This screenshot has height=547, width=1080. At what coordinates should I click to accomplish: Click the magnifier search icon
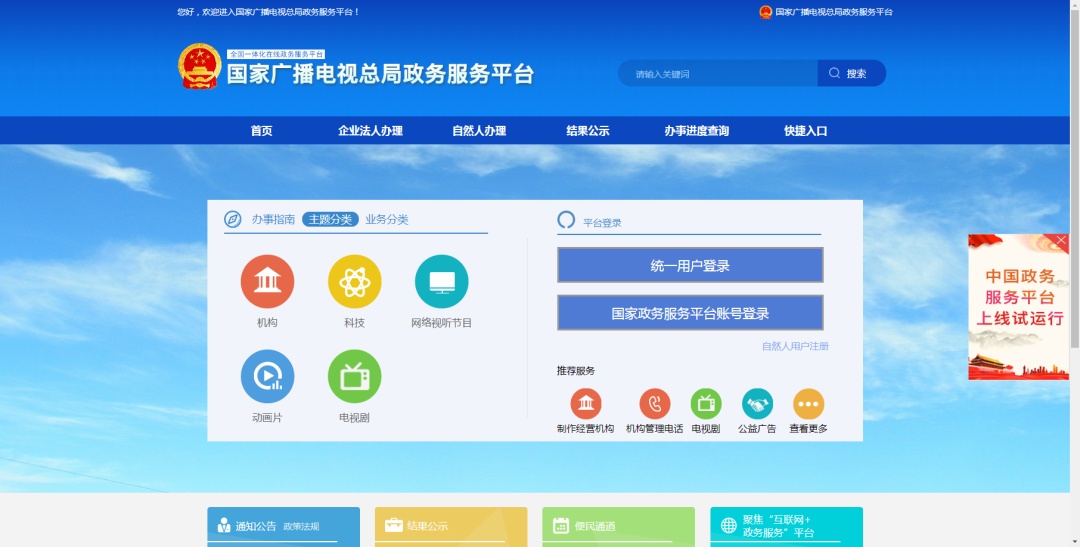tap(834, 73)
